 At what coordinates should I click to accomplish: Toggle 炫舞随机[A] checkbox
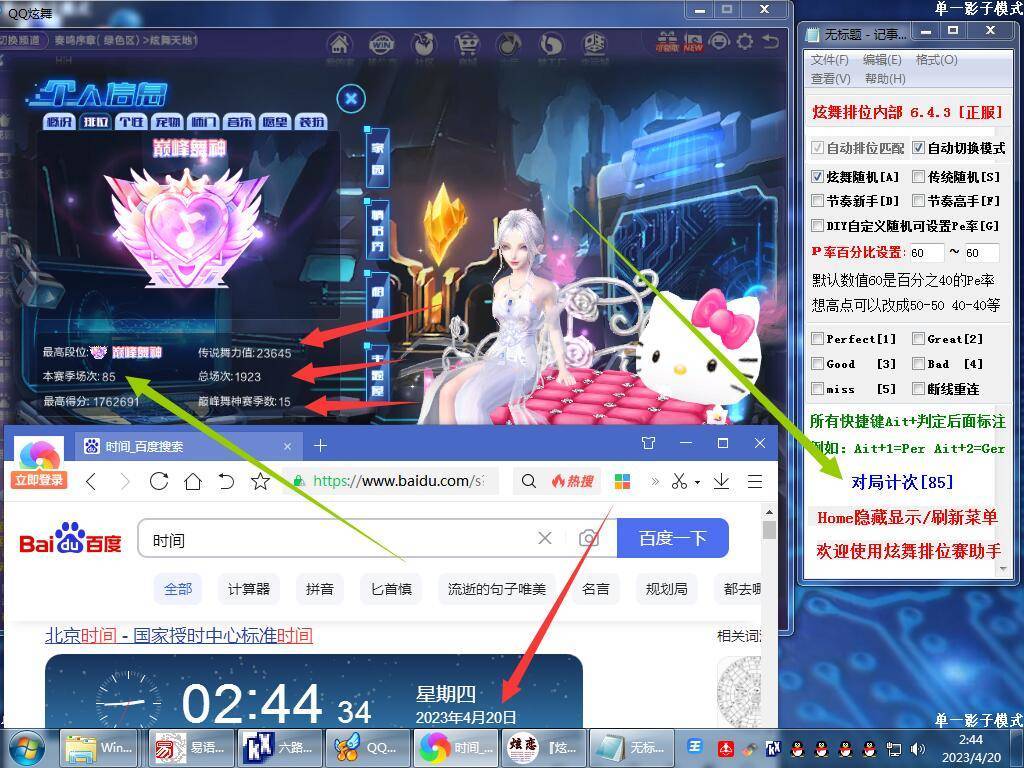pos(817,177)
